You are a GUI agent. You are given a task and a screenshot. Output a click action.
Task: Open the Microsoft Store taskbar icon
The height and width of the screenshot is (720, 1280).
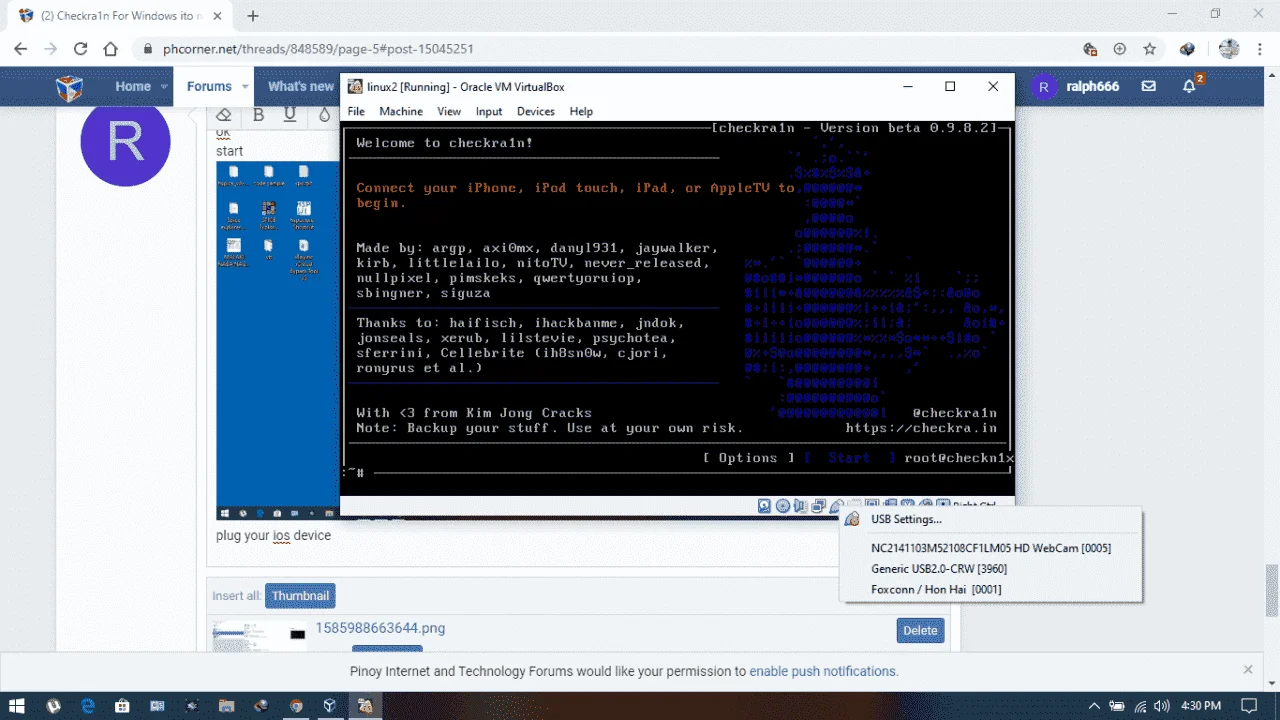click(x=122, y=706)
